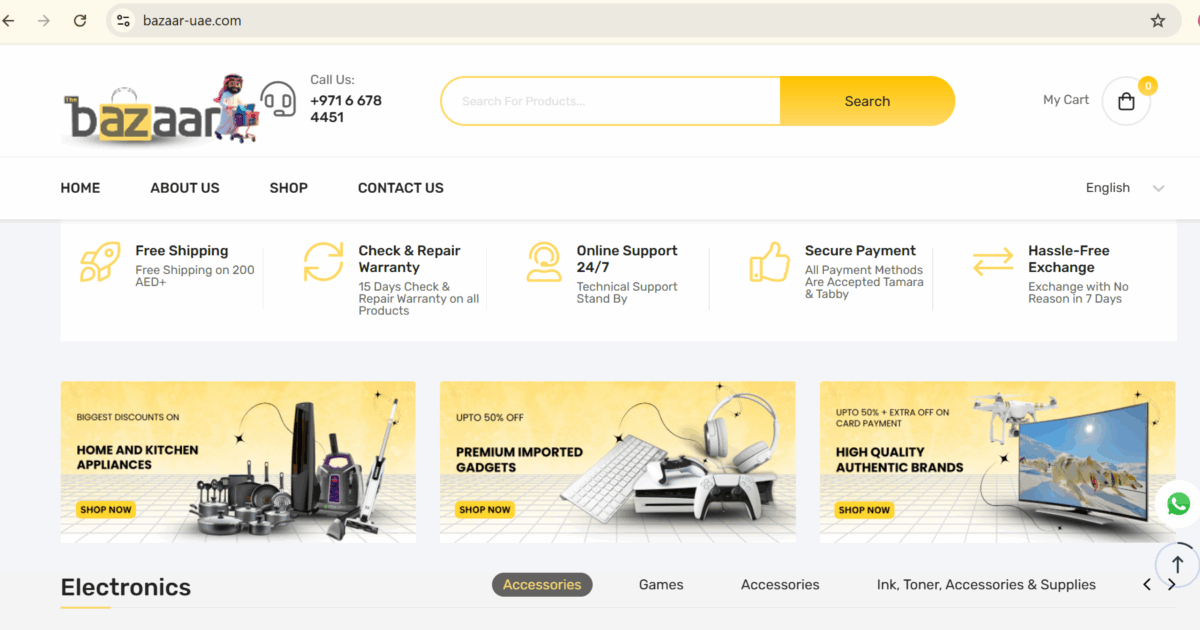Open the shopping cart bag icon
1200x630 pixels.
click(1126, 101)
